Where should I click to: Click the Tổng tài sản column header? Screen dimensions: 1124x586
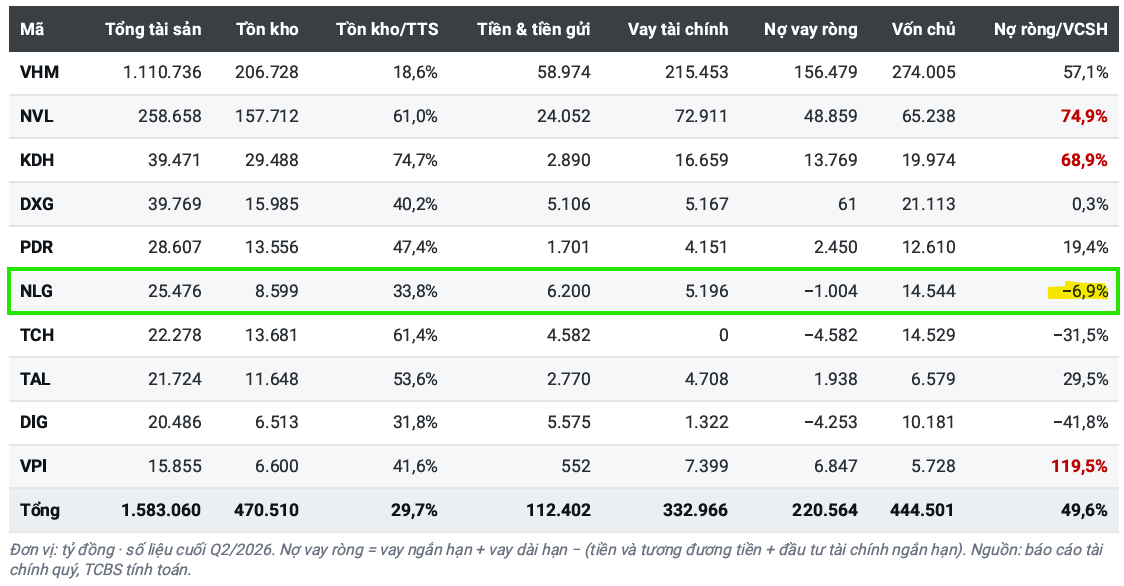pyautogui.click(x=153, y=29)
